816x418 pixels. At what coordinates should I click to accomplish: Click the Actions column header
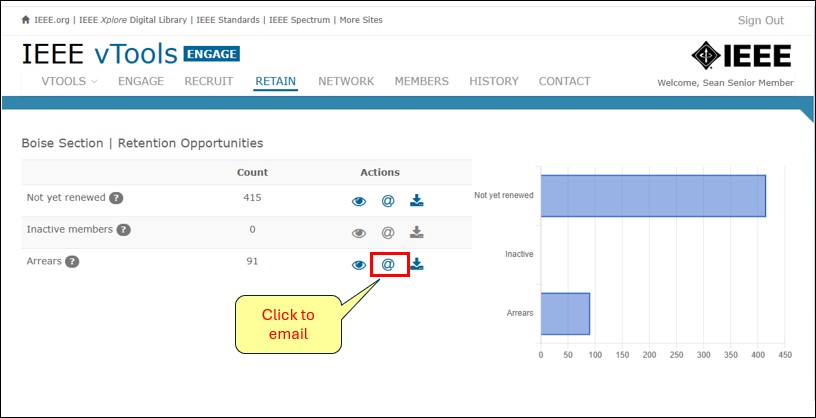380,172
